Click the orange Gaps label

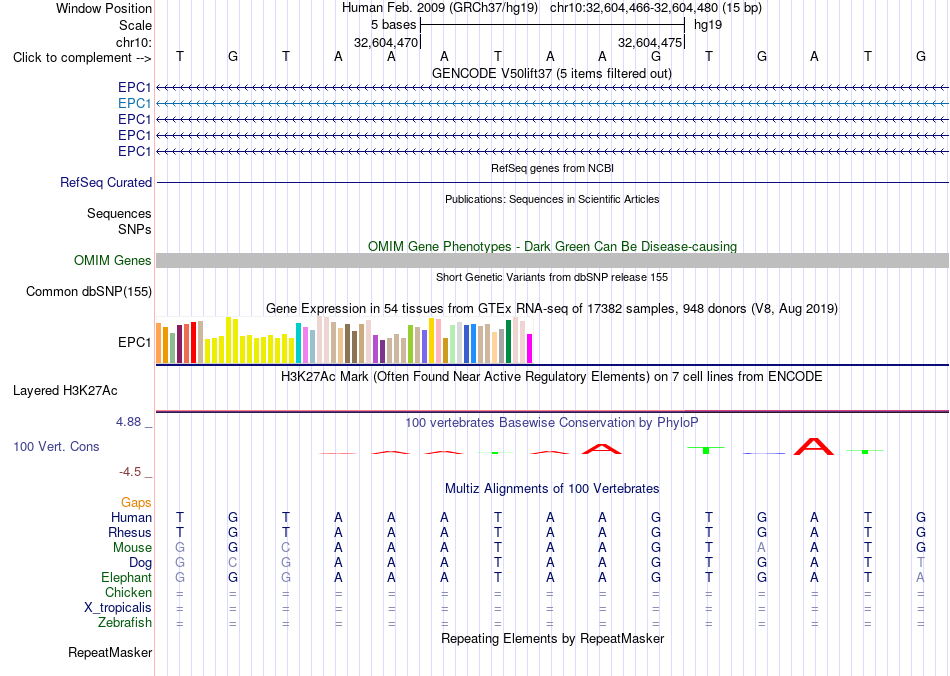tap(136, 502)
